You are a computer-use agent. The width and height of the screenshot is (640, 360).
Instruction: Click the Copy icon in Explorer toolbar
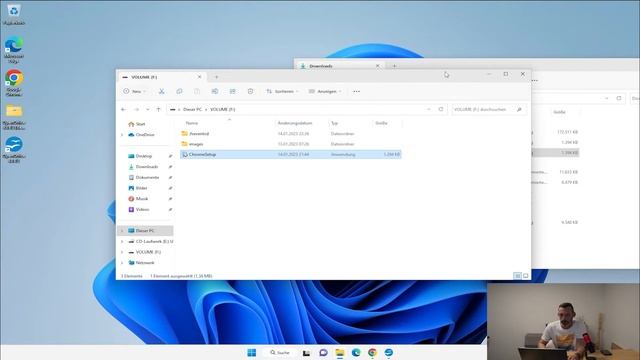point(179,91)
